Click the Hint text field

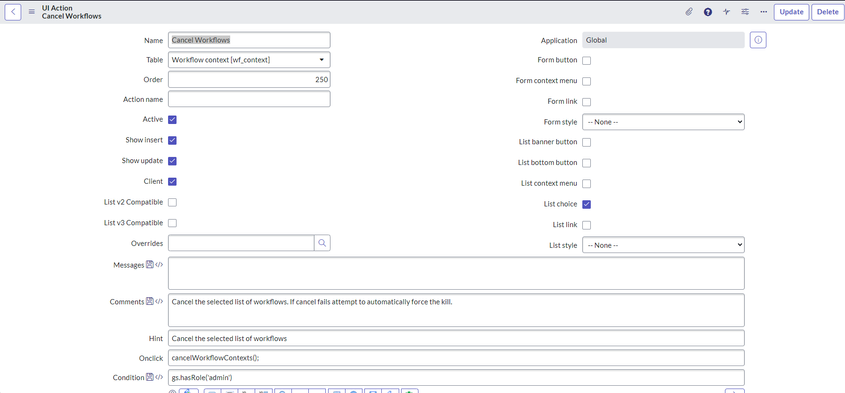click(456, 338)
